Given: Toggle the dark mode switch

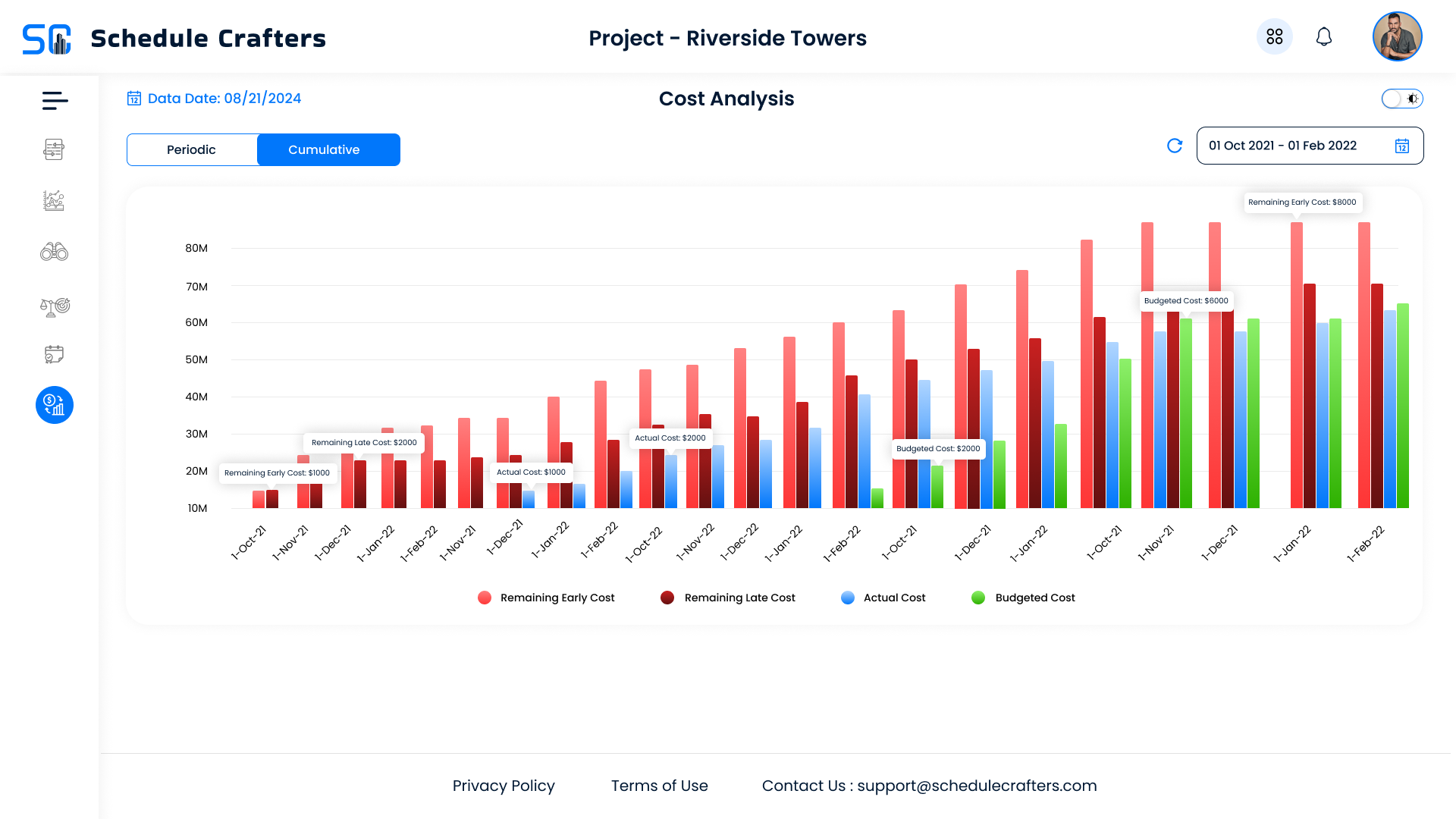Looking at the screenshot, I should tap(1402, 99).
